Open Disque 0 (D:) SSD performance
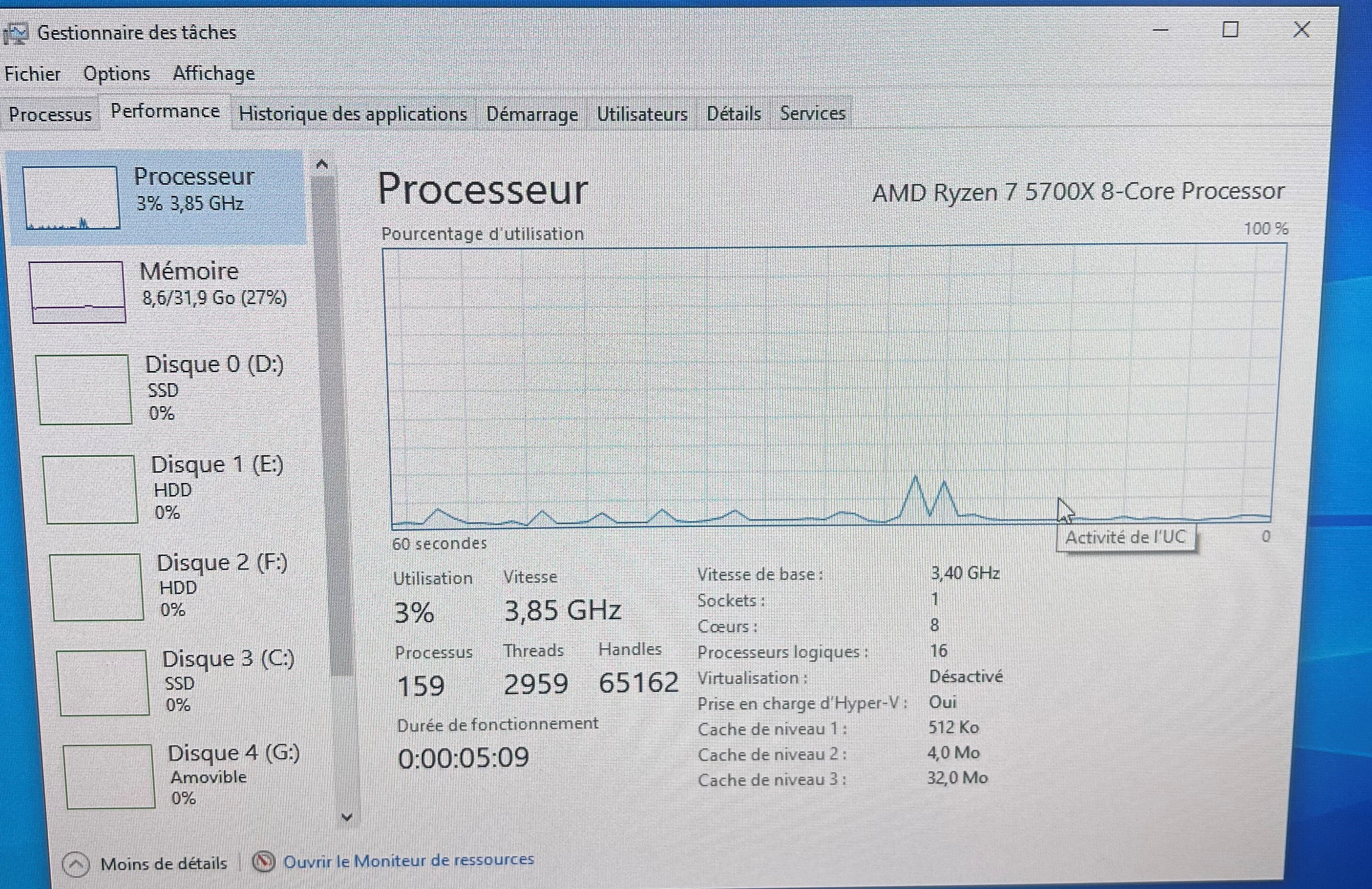 point(214,387)
